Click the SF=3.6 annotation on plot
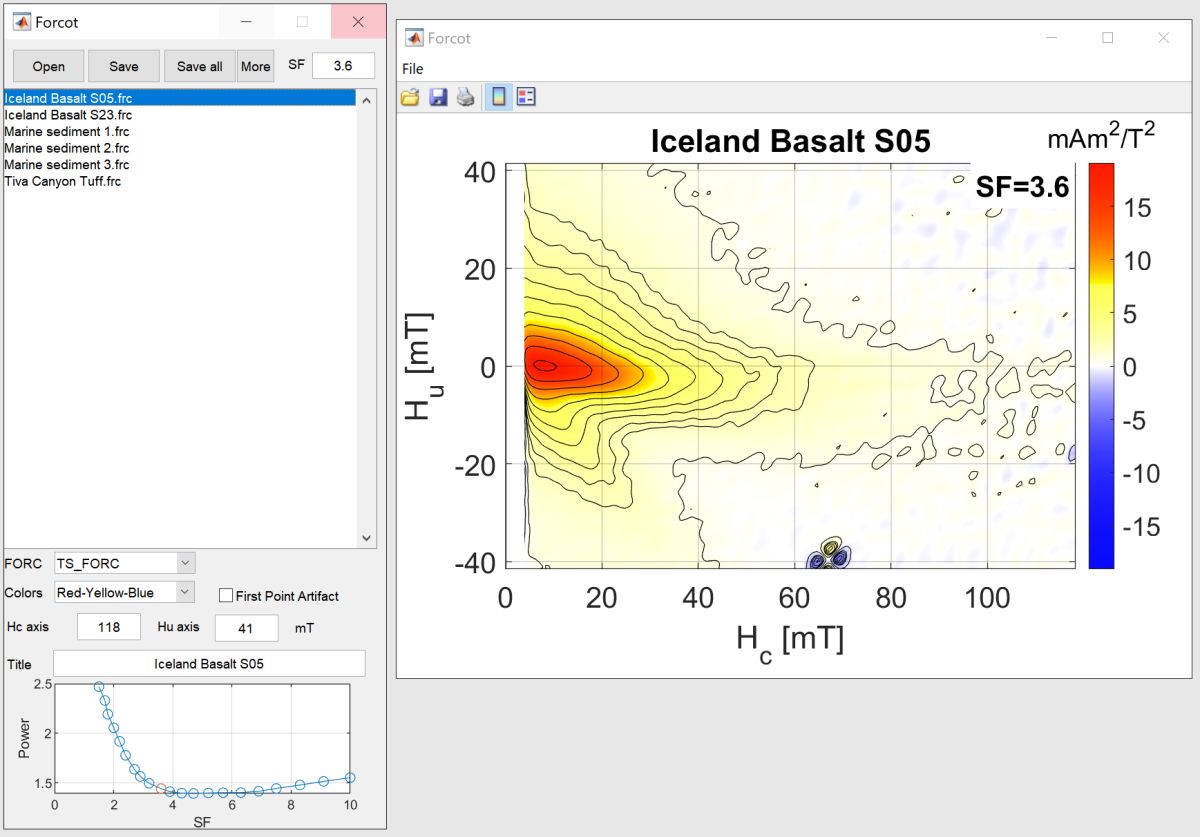Image resolution: width=1200 pixels, height=837 pixels. (x=1021, y=186)
